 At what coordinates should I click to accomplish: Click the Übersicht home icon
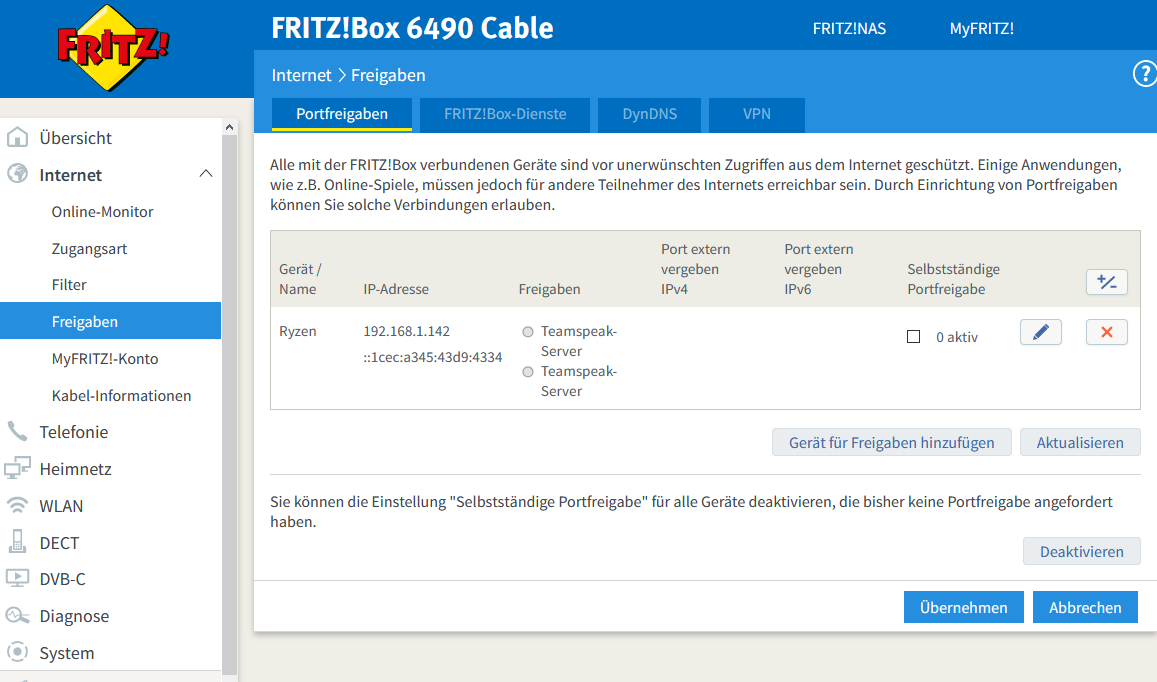pos(17,138)
